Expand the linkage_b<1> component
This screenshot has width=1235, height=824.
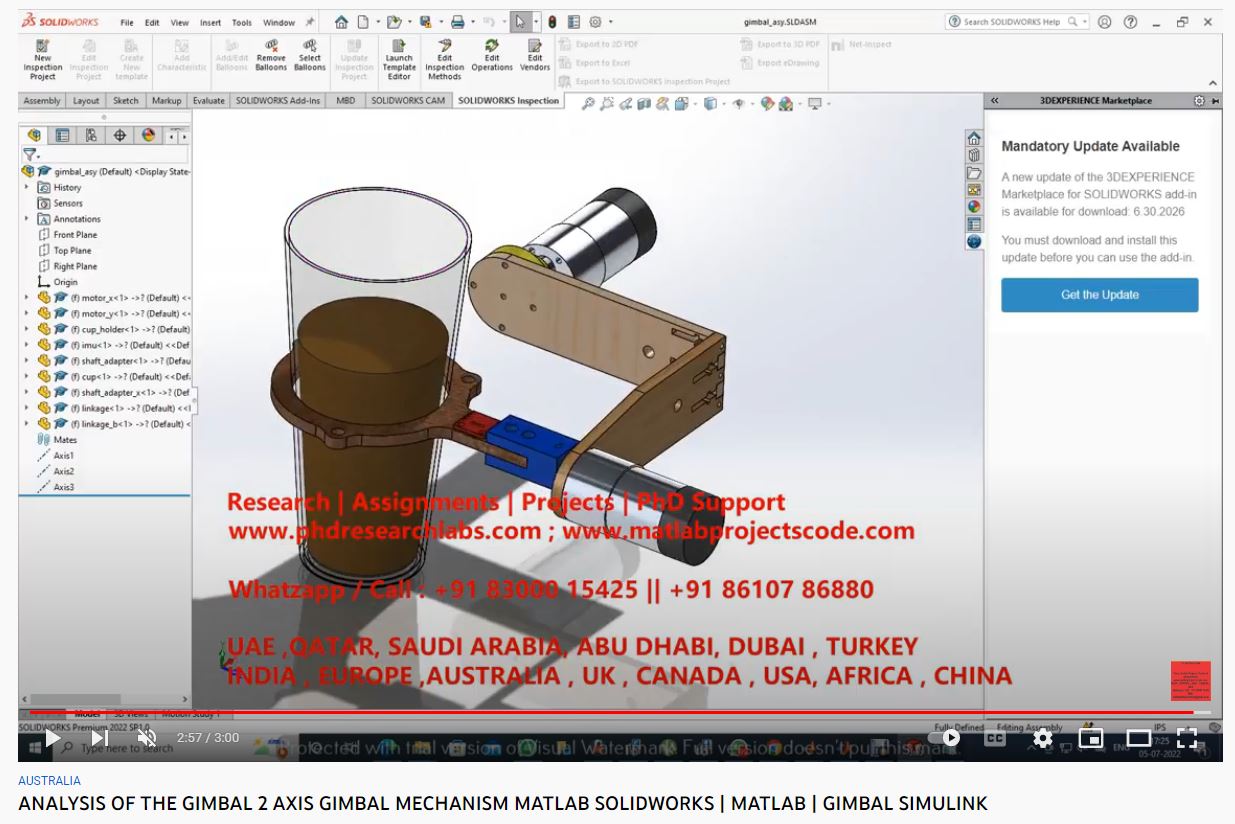[x=27, y=424]
